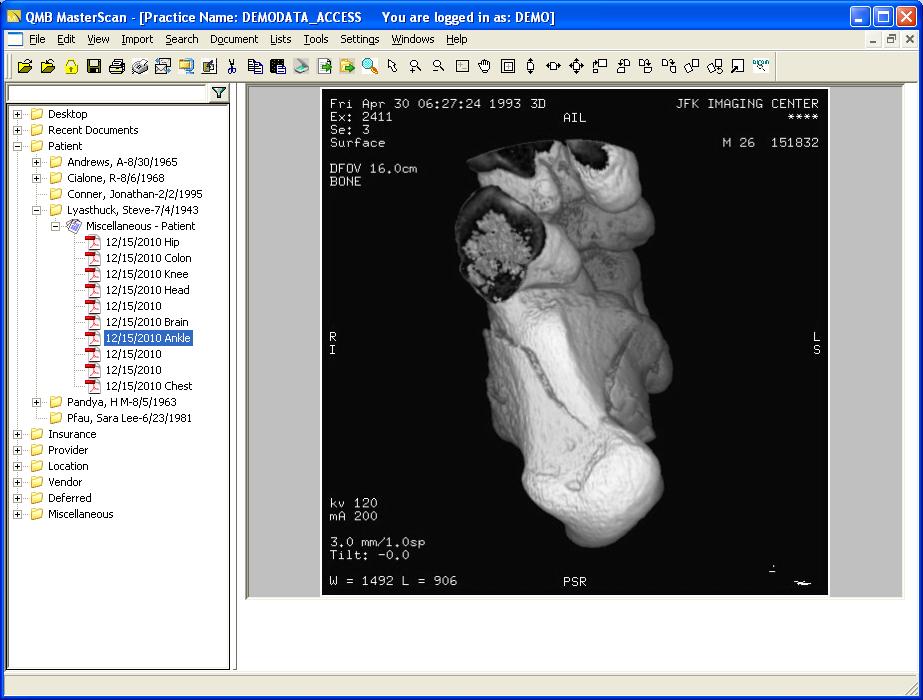The height and width of the screenshot is (700, 923).
Task: Click the Save floppy disk icon
Action: point(93,67)
